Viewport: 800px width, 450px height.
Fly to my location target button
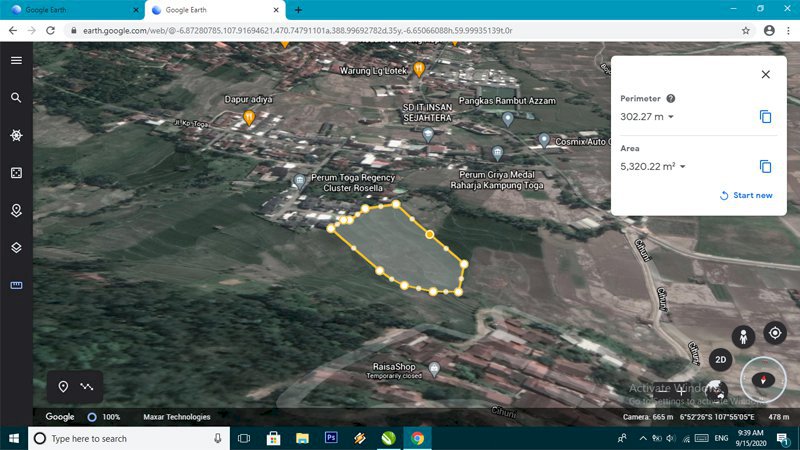click(x=775, y=333)
